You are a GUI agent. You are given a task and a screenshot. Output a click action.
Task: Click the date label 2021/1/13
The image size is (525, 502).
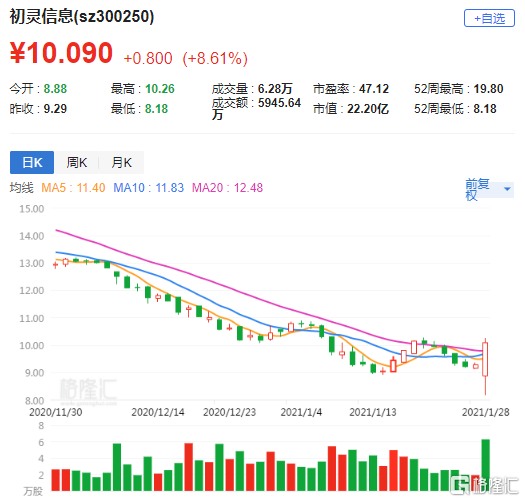tap(373, 412)
